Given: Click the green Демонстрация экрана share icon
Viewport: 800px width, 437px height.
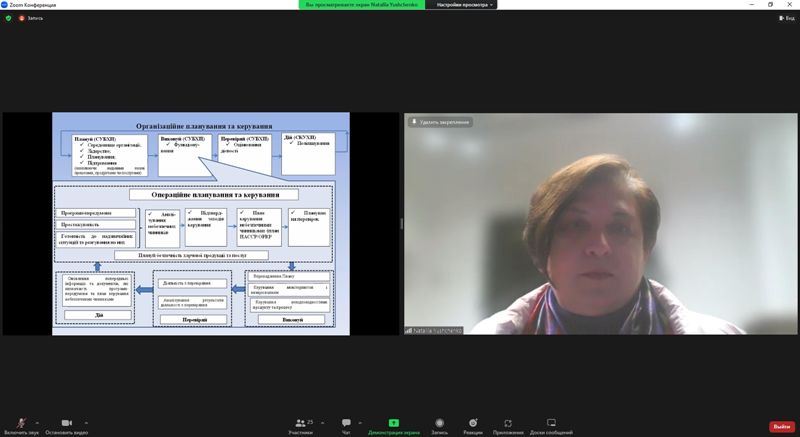Looking at the screenshot, I should pyautogui.click(x=394, y=423).
